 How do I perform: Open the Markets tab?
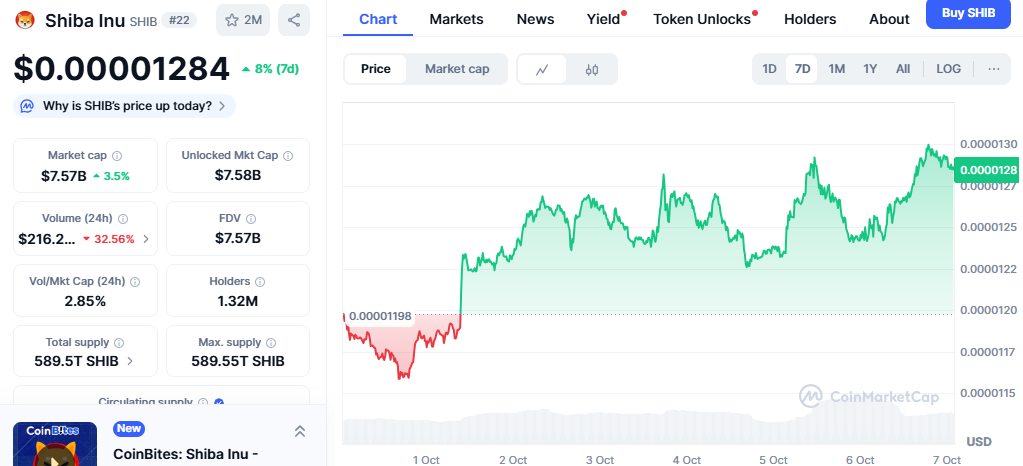coord(456,19)
